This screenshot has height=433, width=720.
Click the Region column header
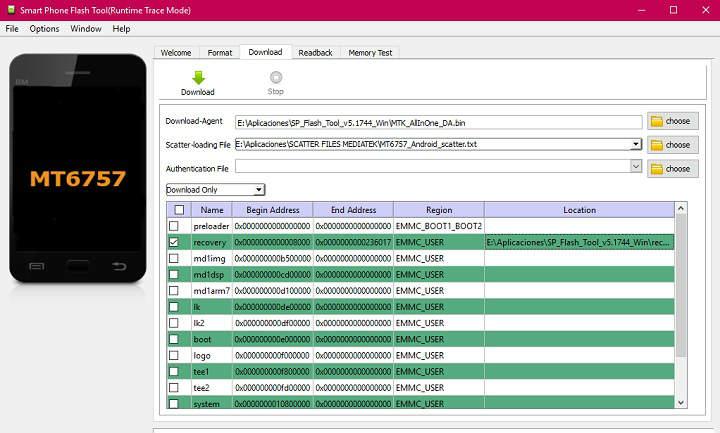[439, 210]
